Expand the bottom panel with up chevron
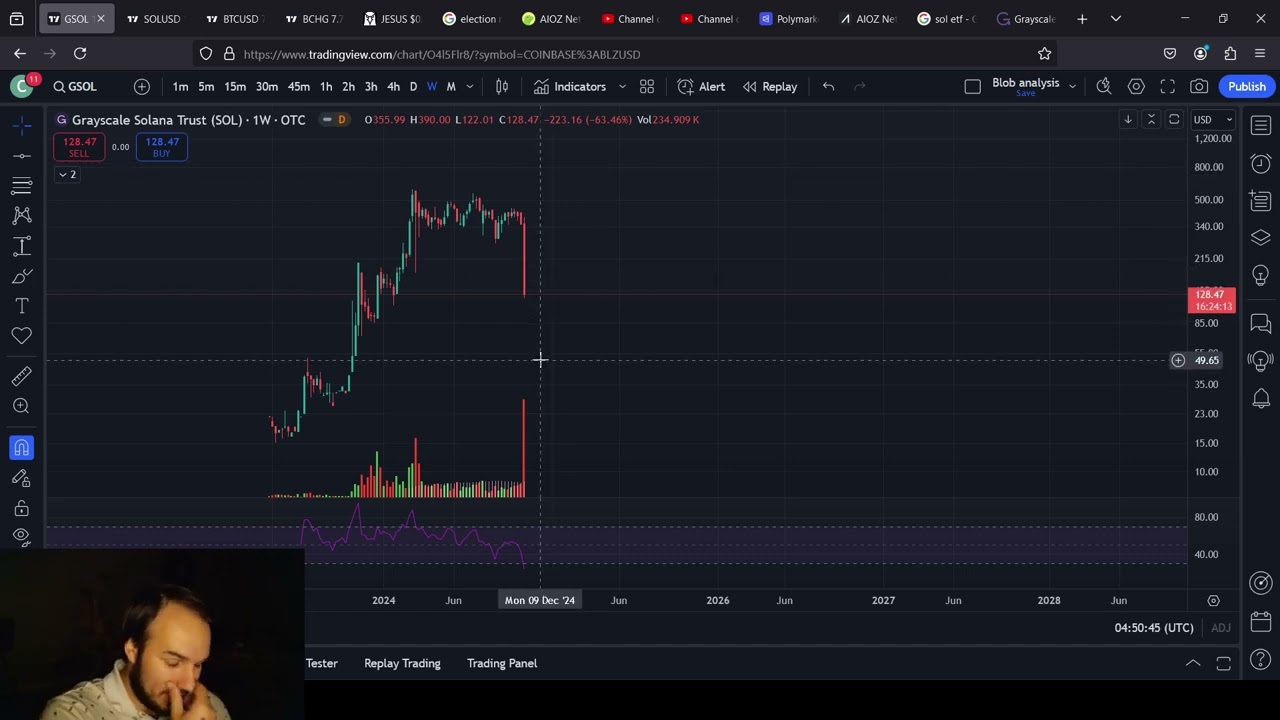Image resolution: width=1280 pixels, height=720 pixels. tap(1193, 663)
